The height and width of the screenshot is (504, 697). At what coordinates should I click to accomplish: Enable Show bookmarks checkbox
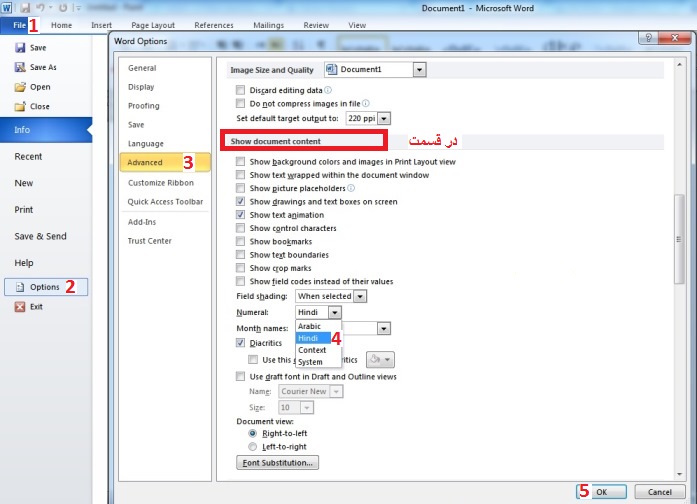click(x=240, y=241)
